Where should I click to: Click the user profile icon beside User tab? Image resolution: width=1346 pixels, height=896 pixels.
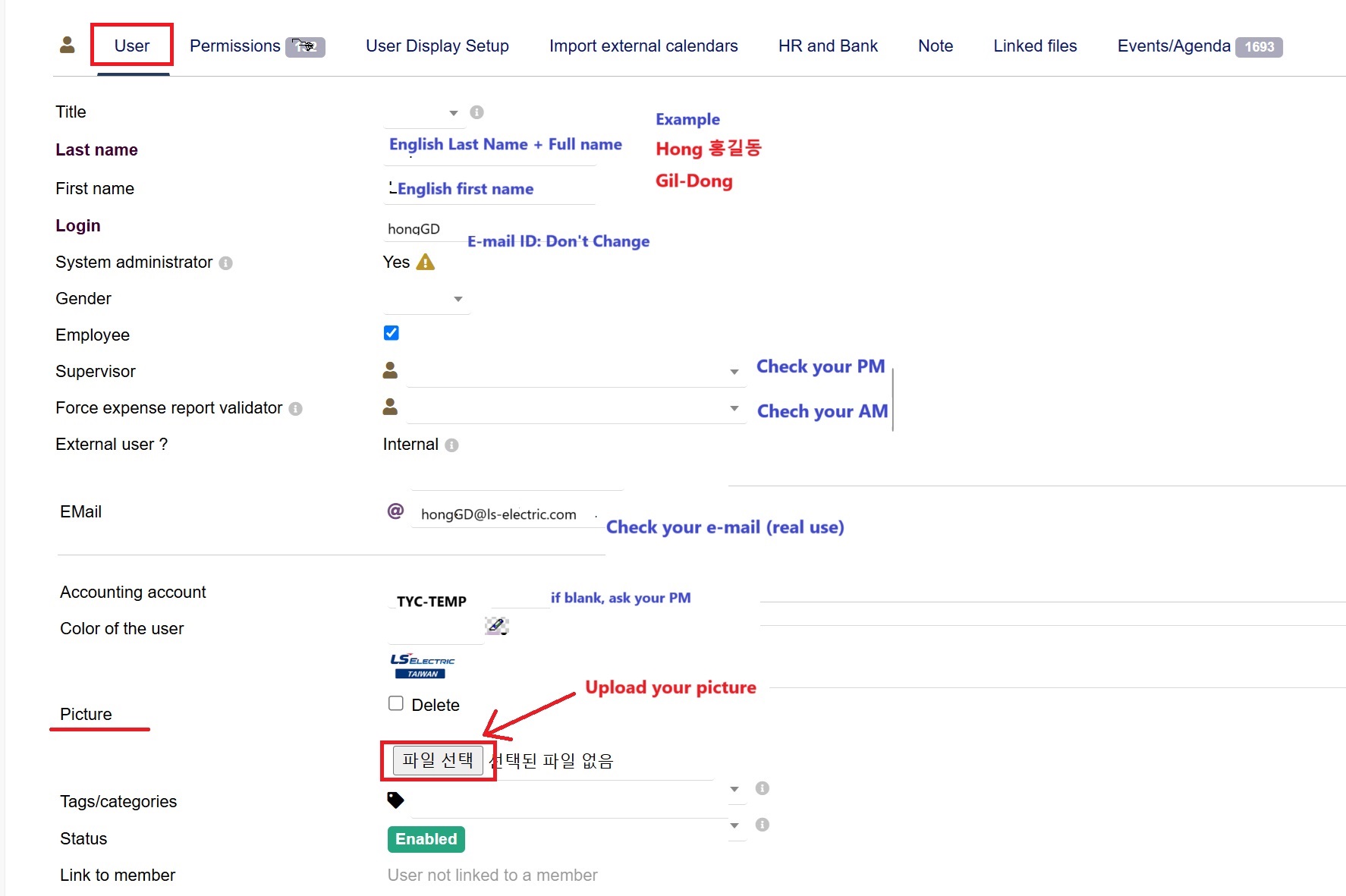click(68, 46)
